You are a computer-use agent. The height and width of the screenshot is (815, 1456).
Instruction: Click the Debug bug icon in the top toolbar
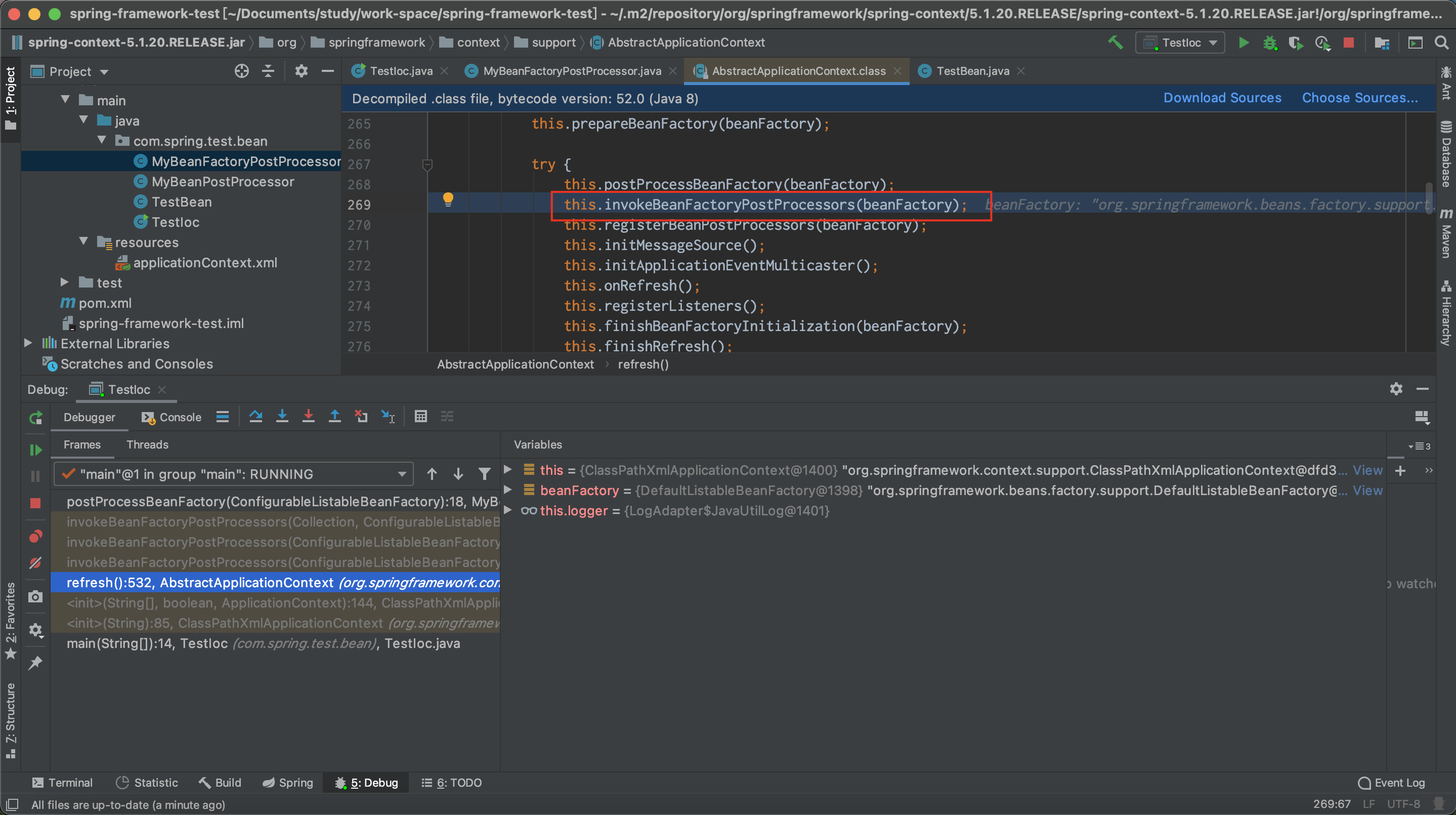(x=1269, y=43)
